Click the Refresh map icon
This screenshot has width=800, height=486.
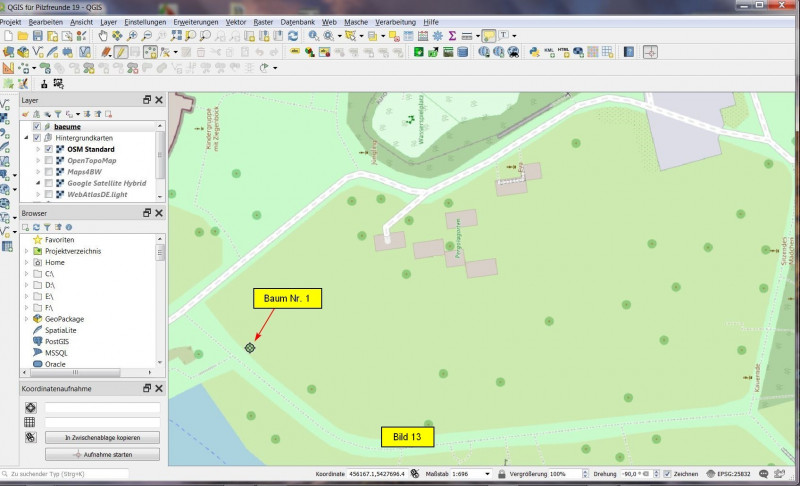coord(292,36)
